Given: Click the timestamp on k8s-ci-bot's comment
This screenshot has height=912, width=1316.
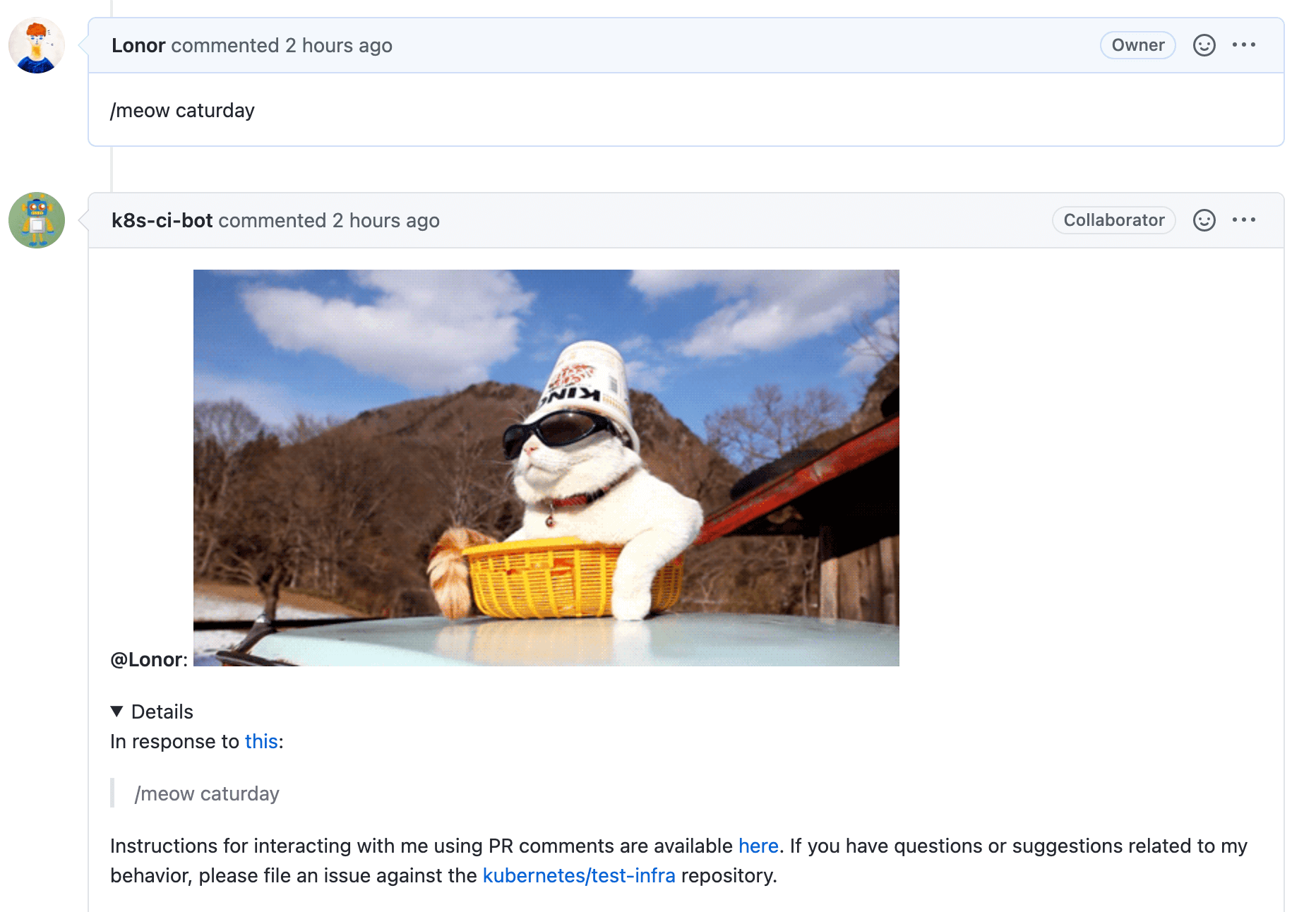Looking at the screenshot, I should point(386,220).
